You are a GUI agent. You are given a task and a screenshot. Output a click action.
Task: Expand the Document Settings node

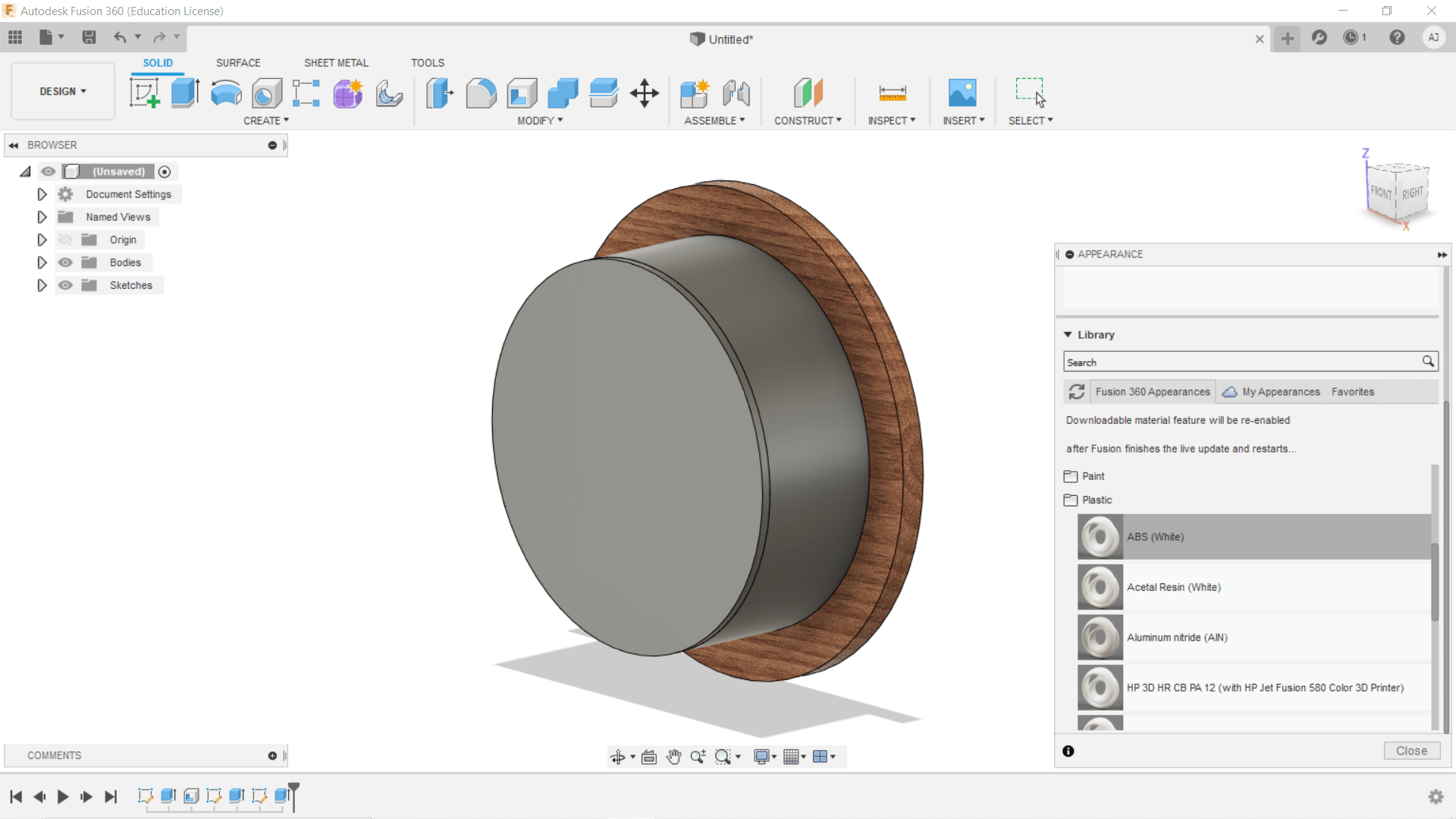[x=42, y=194]
